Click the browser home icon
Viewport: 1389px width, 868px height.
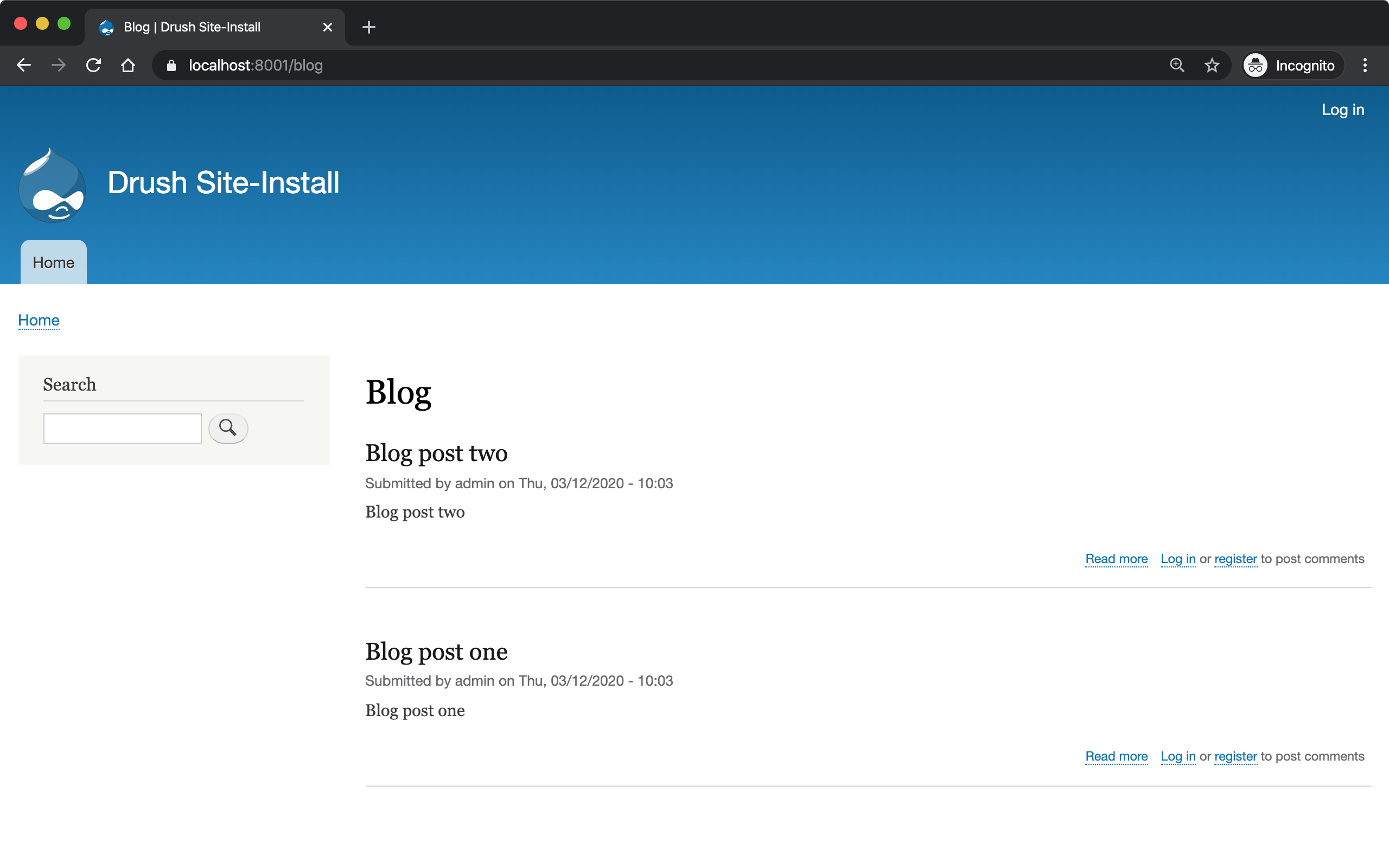[x=128, y=66]
